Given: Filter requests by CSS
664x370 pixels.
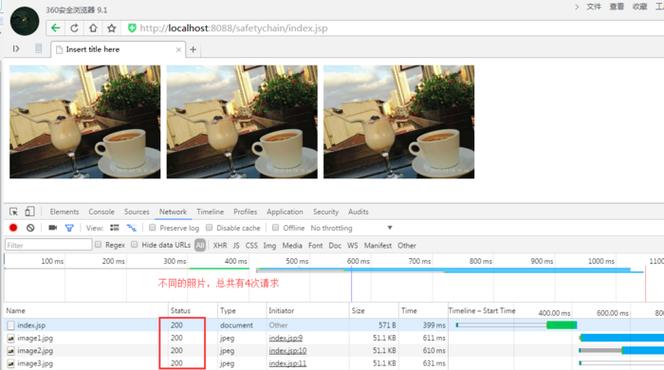Looking at the screenshot, I should click(252, 246).
